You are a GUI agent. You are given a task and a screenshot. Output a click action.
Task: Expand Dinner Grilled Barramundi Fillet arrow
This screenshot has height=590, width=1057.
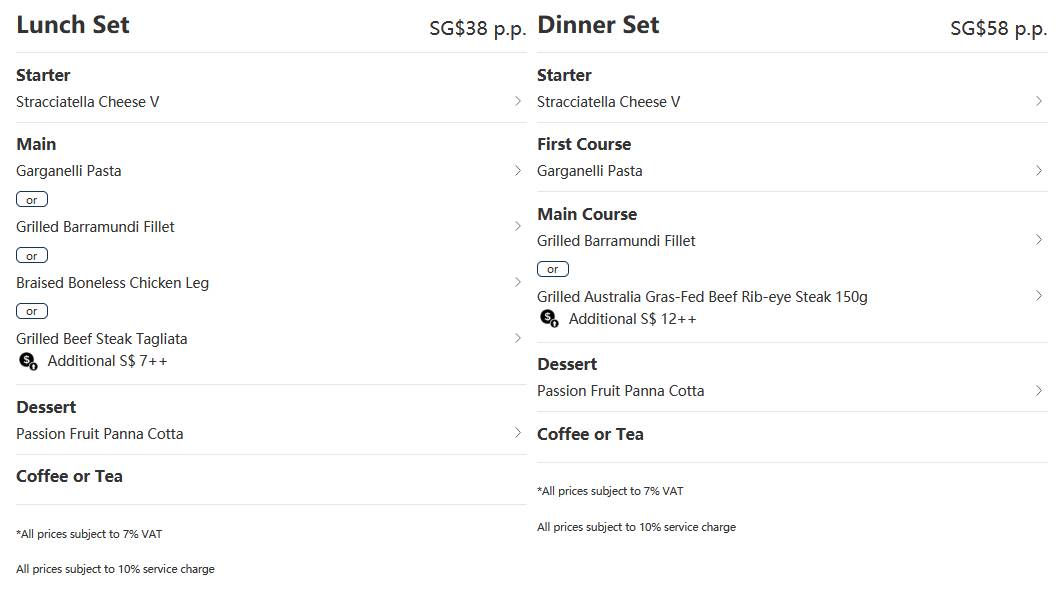tap(1039, 240)
